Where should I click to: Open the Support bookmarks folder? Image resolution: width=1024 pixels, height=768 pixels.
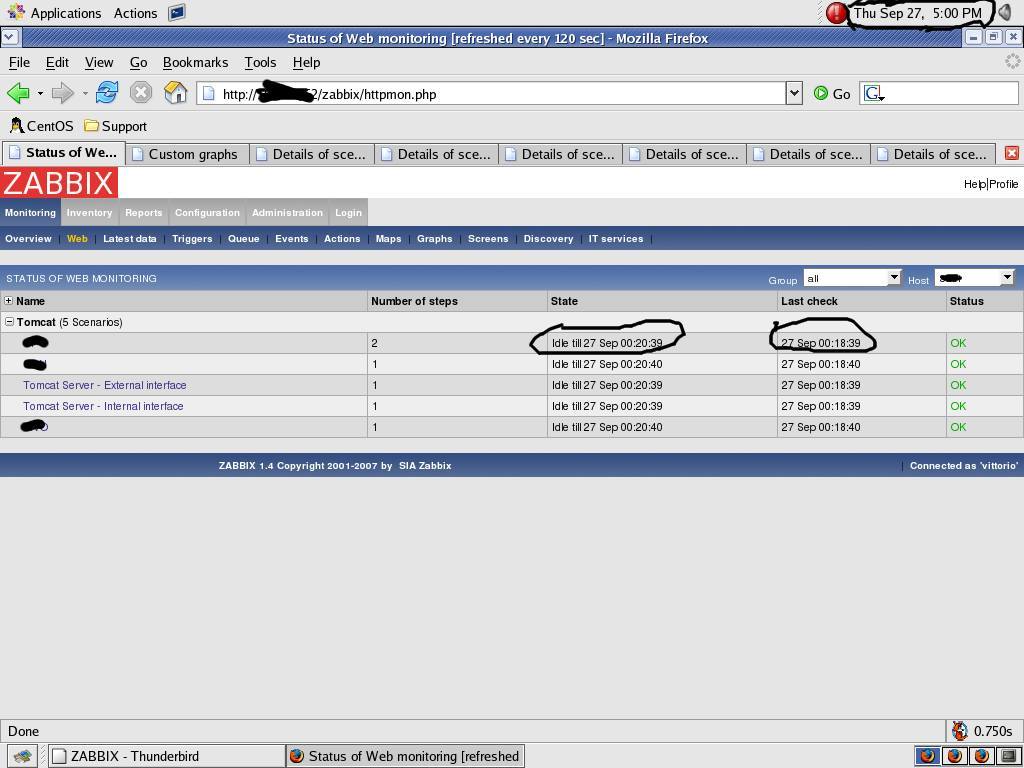tap(115, 126)
